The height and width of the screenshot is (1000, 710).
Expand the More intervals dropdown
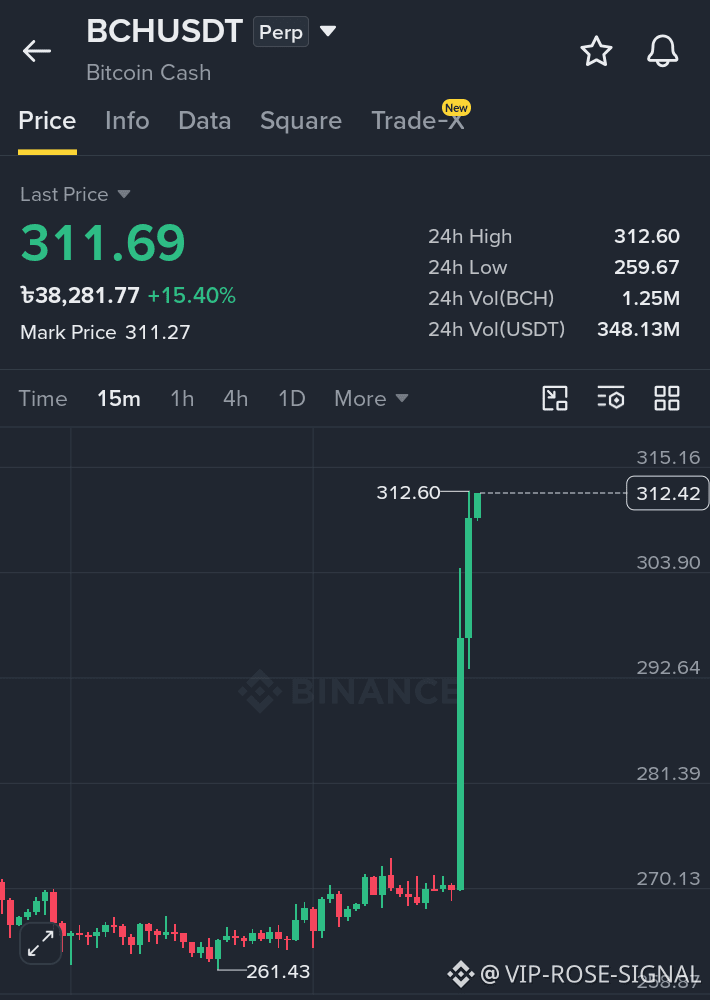coord(371,399)
